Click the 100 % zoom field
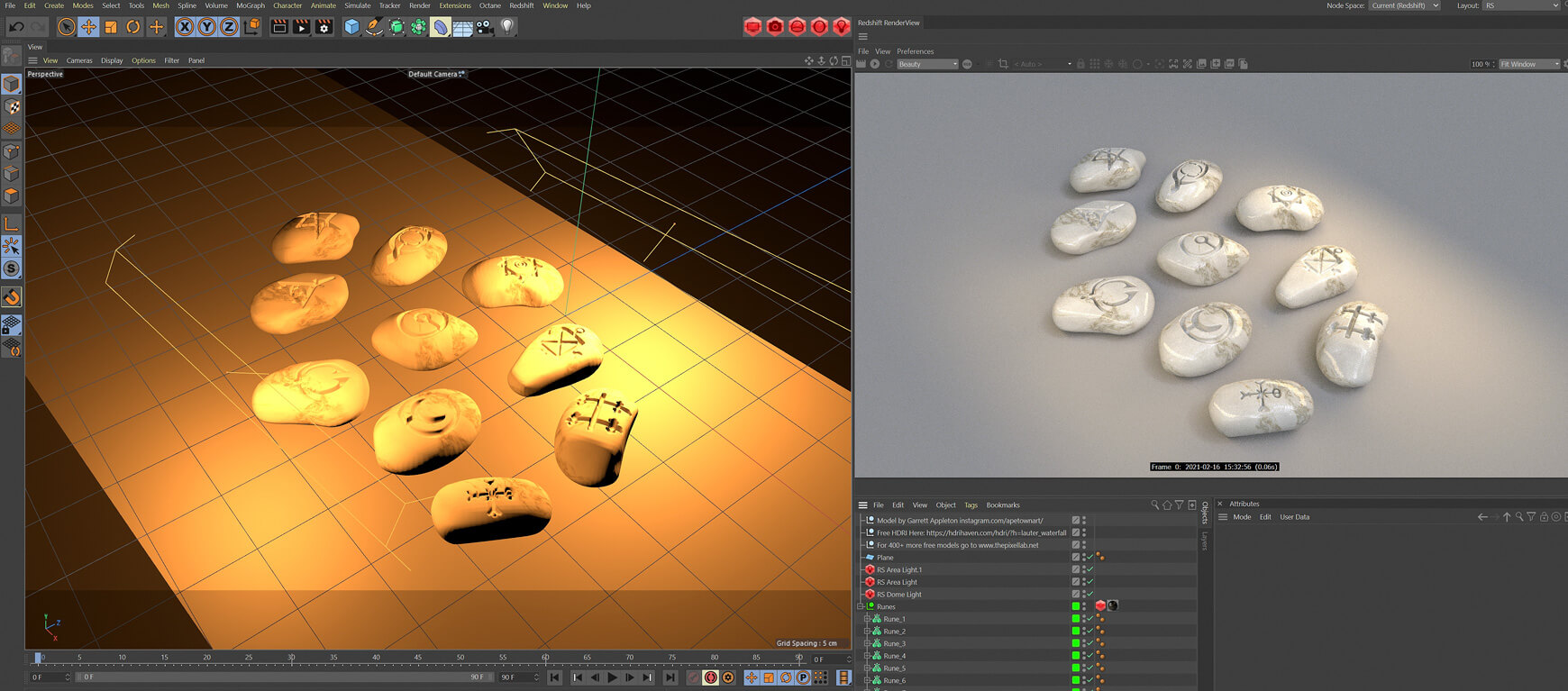 1482,64
